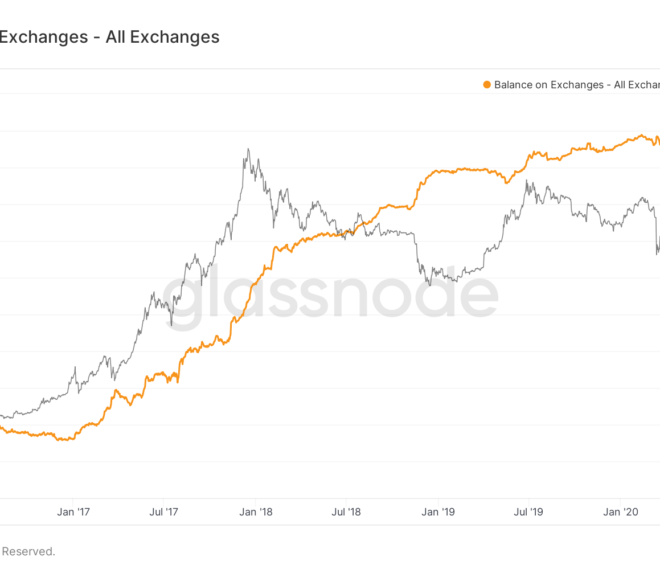The height and width of the screenshot is (577, 660).
Task: Click the gray price peak near Jan '18
Action: 248,149
